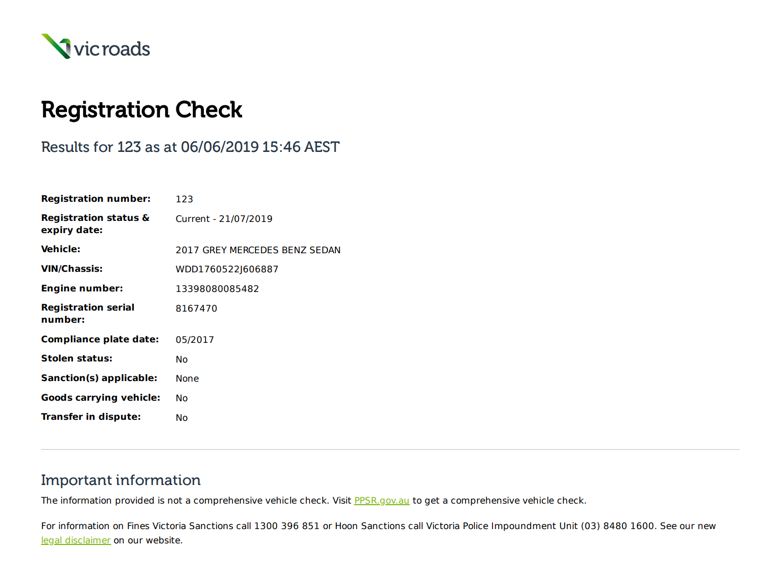The image size is (777, 585).
Task: Click the results timestamp subheading
Action: pos(190,147)
